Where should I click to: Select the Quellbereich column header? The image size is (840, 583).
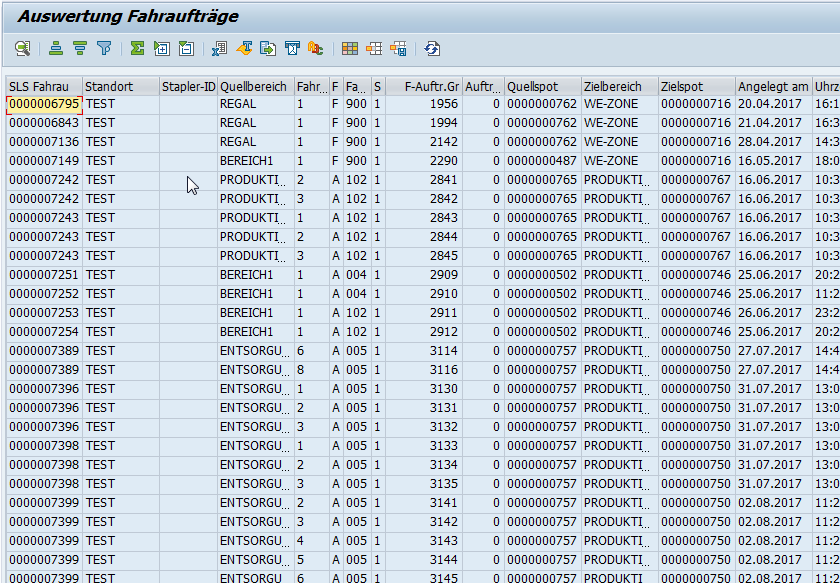tap(254, 87)
